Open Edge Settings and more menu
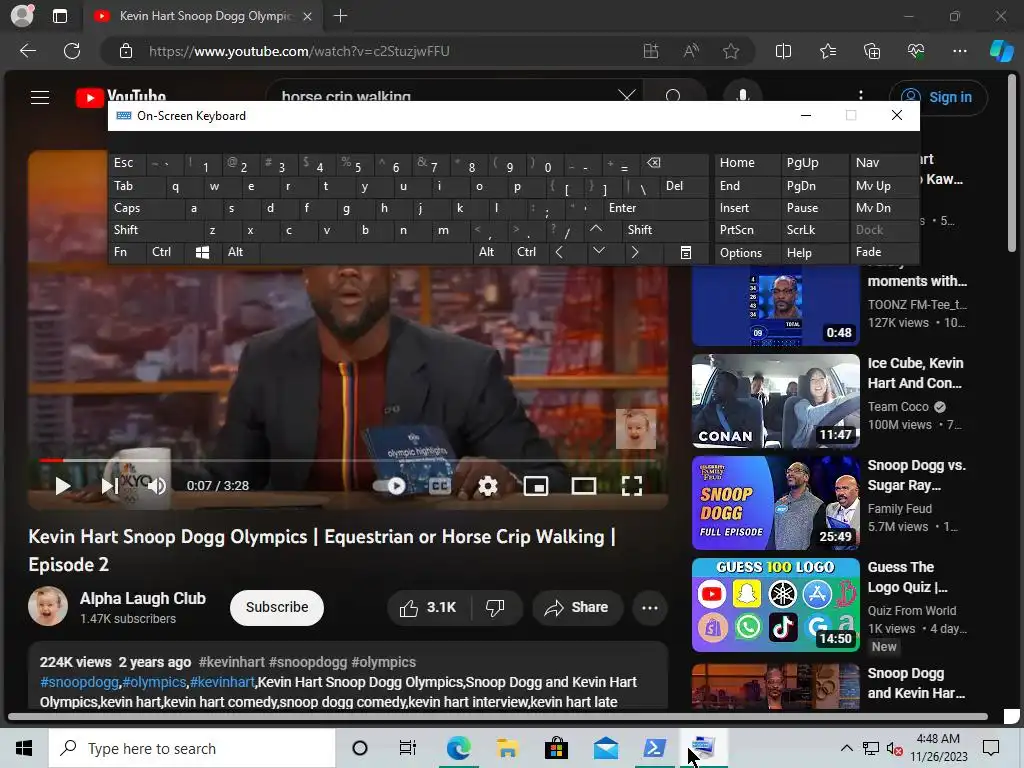Screen dimensions: 1024x768 pos(959,51)
